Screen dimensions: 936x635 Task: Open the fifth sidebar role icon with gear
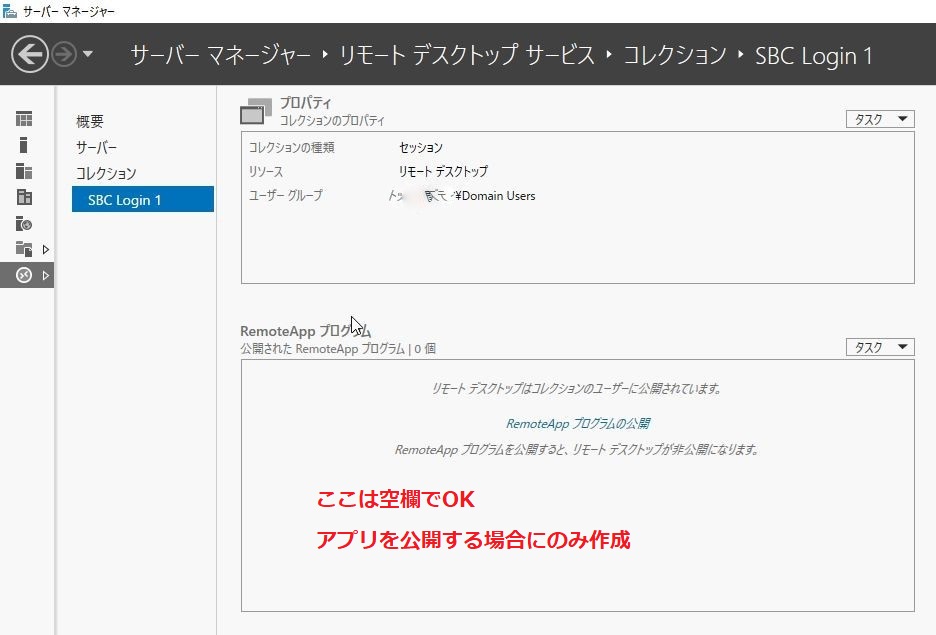(24, 223)
